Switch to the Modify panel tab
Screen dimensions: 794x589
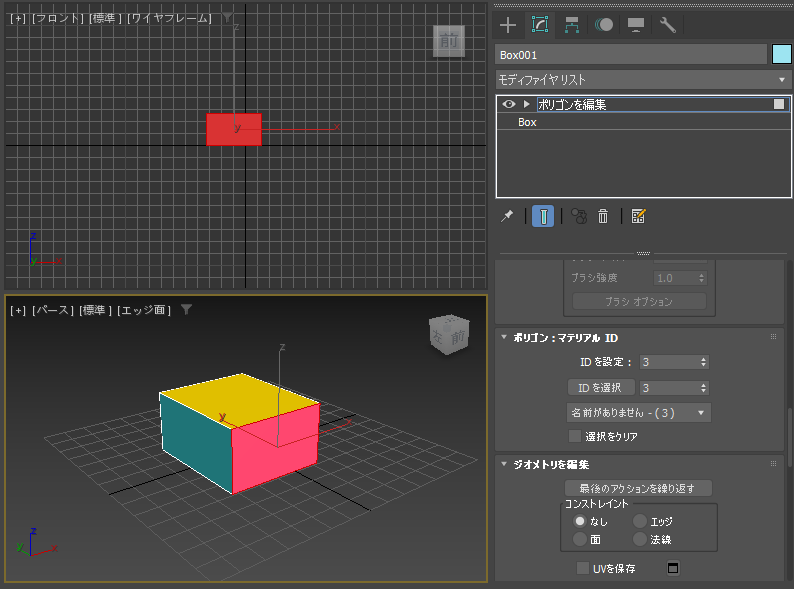tap(540, 25)
